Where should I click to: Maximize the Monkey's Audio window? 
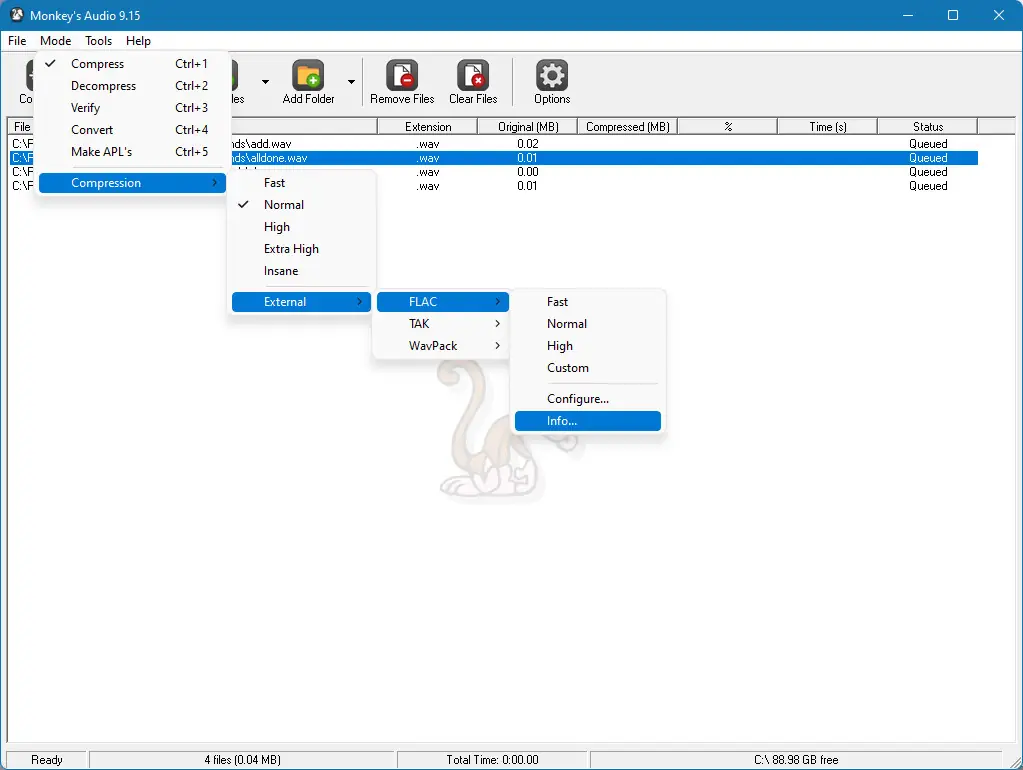(953, 15)
